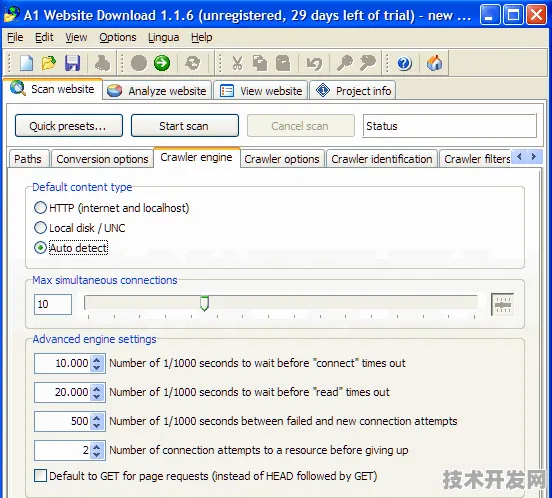
Task: Open the Conversion options sub-tab
Action: [x=102, y=159]
